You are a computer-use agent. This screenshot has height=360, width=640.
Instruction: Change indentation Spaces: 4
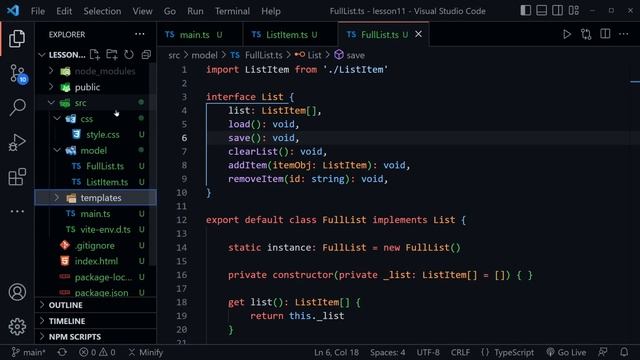388,352
